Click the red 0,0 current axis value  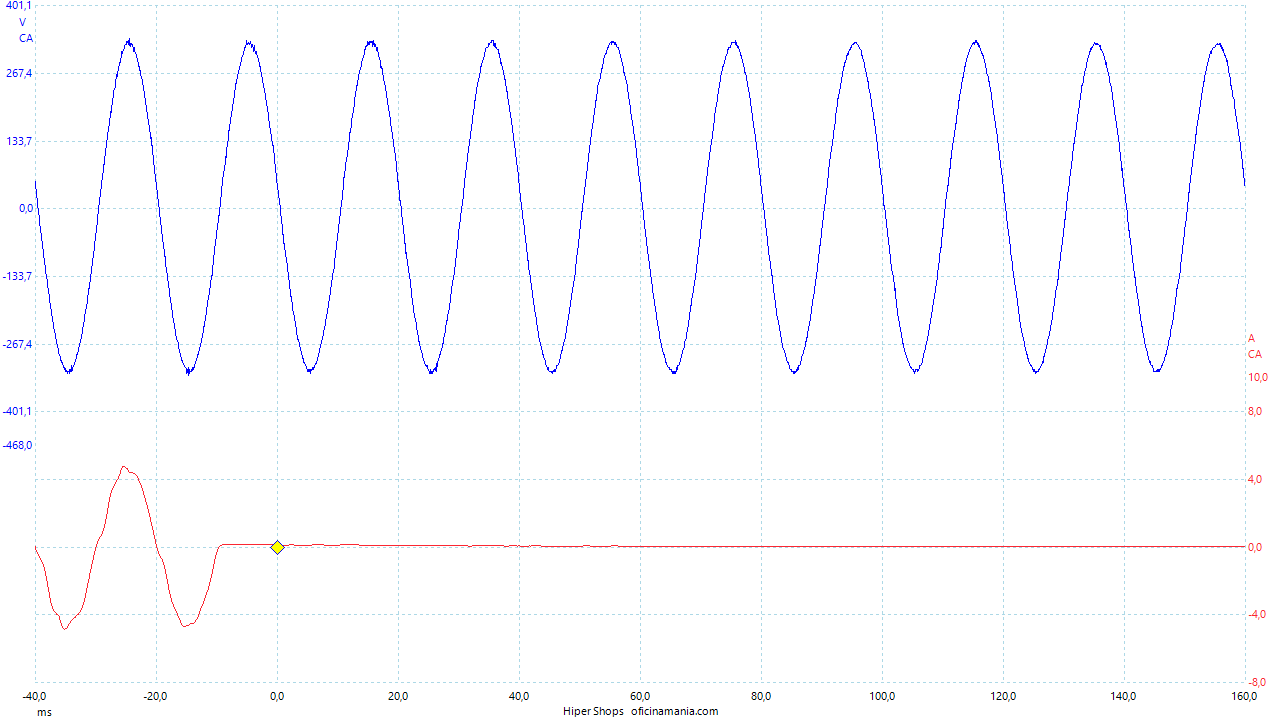(1255, 548)
